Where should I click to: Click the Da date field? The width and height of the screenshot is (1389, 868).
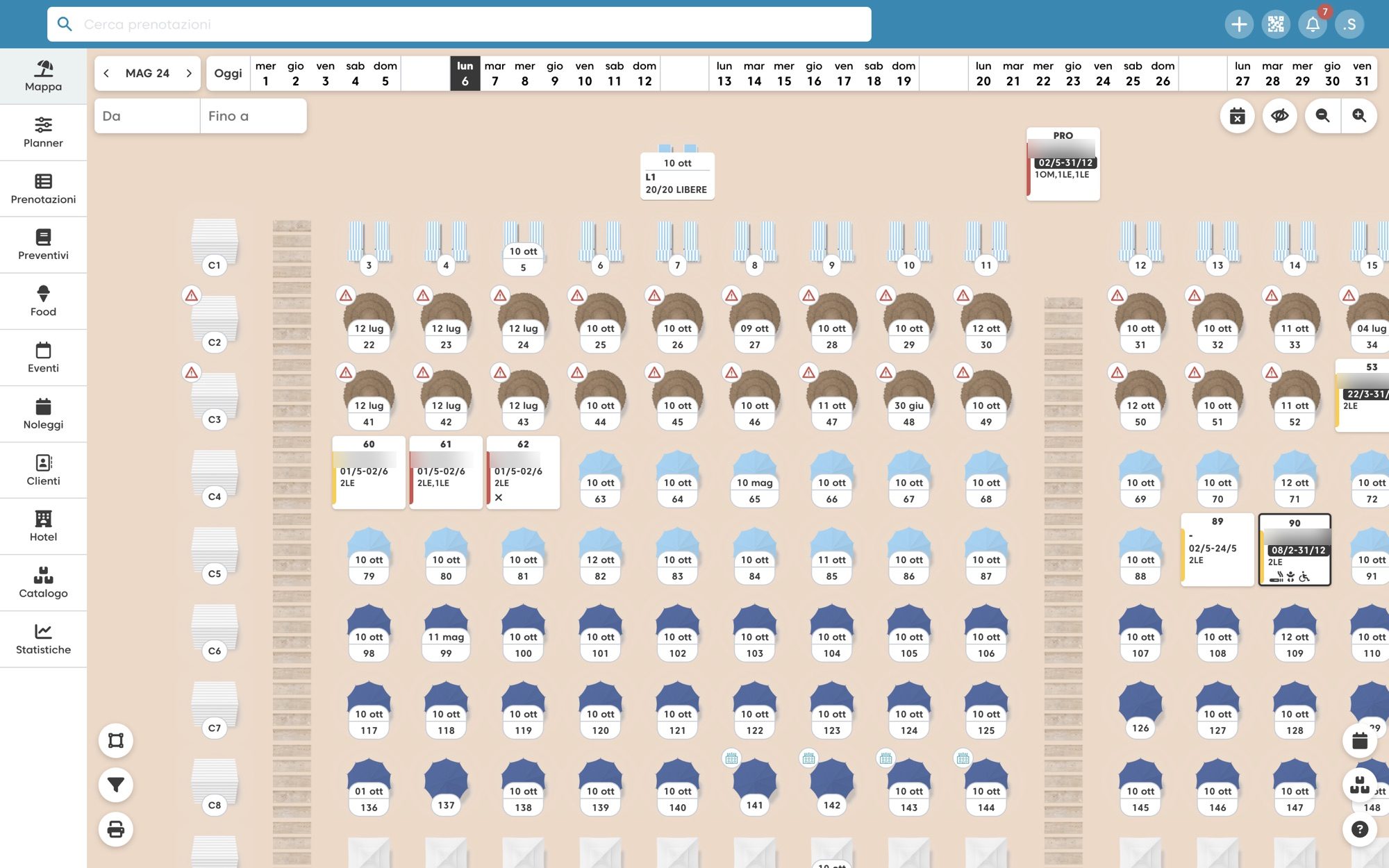click(147, 116)
